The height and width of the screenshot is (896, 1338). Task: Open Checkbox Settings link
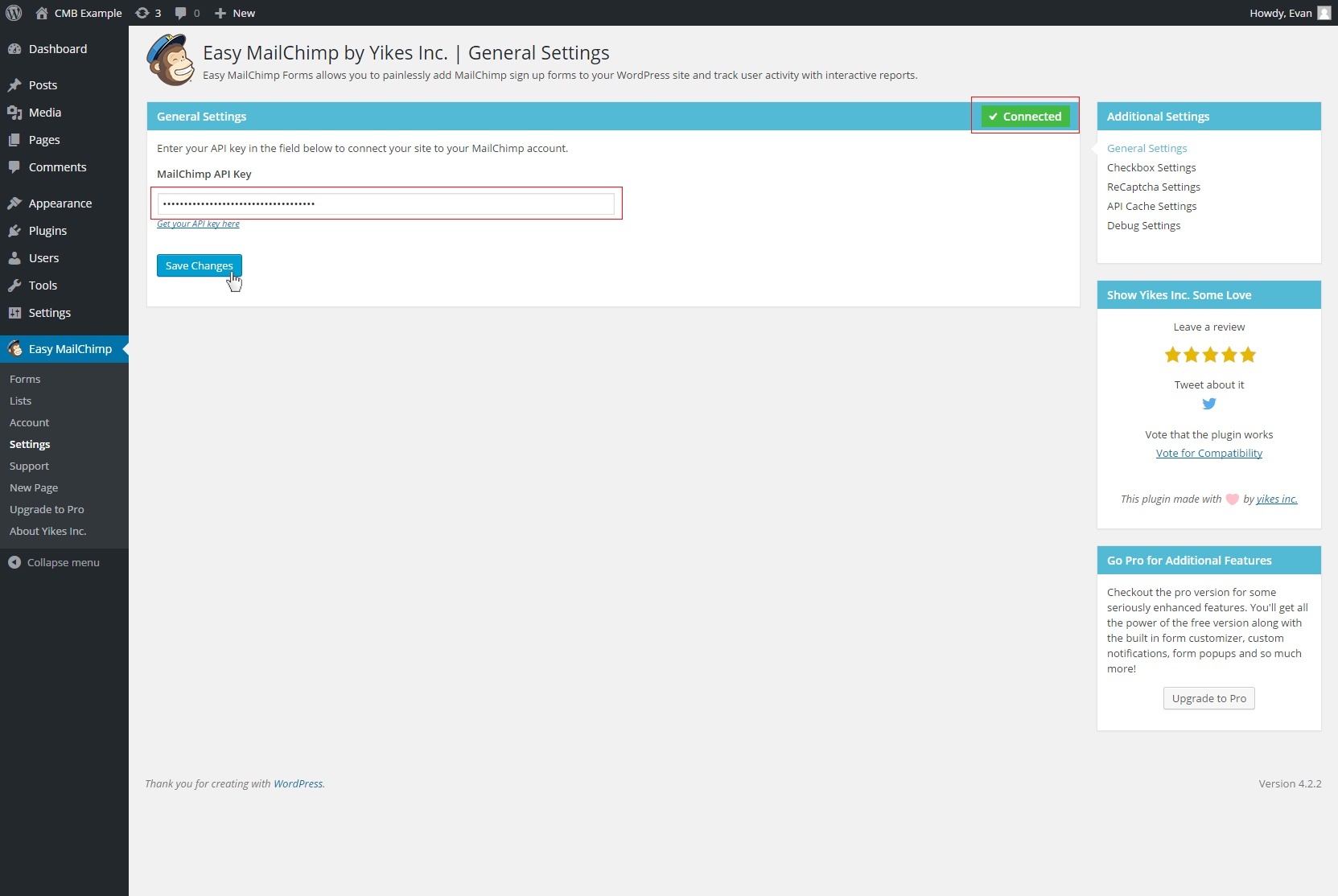pyautogui.click(x=1151, y=167)
